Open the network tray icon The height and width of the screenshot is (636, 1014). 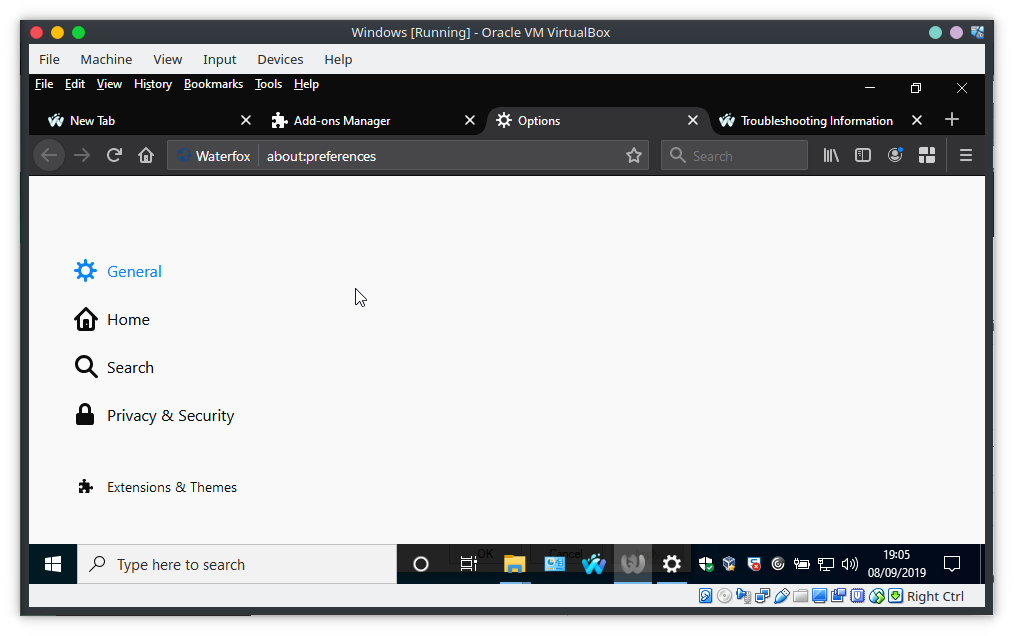(826, 564)
